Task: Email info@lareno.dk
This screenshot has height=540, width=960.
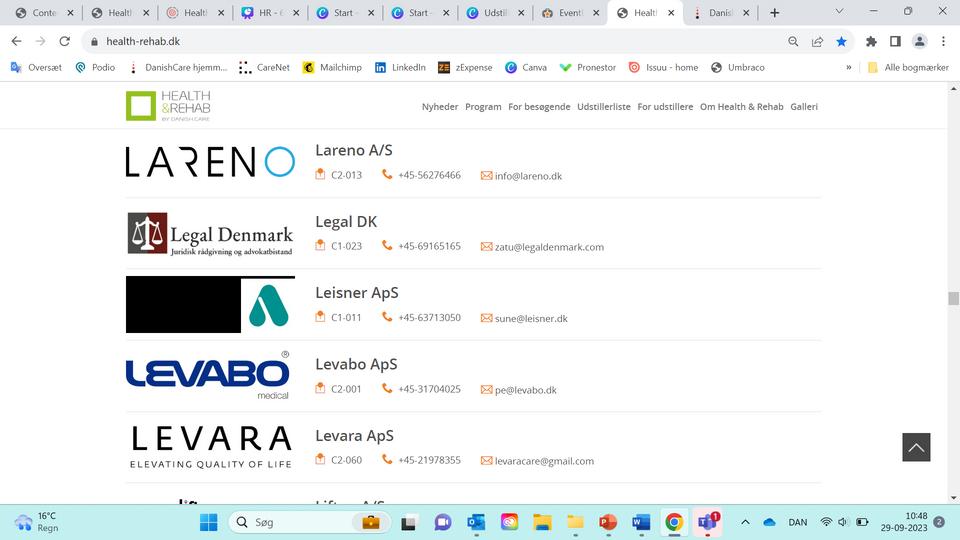Action: coord(528,176)
